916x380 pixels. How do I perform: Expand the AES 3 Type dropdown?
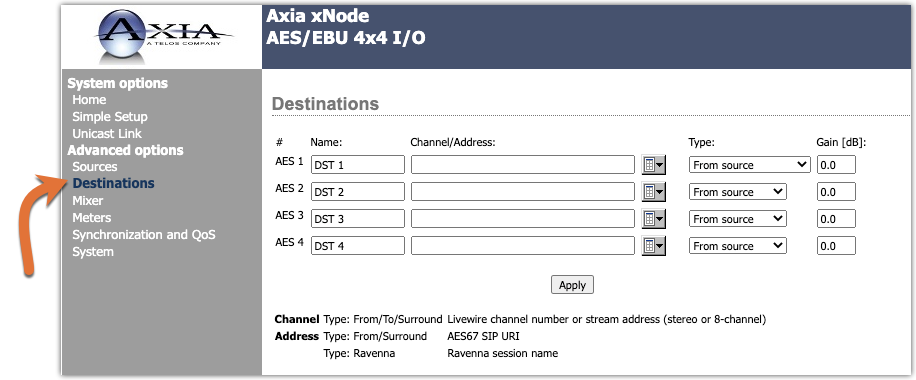(x=738, y=219)
